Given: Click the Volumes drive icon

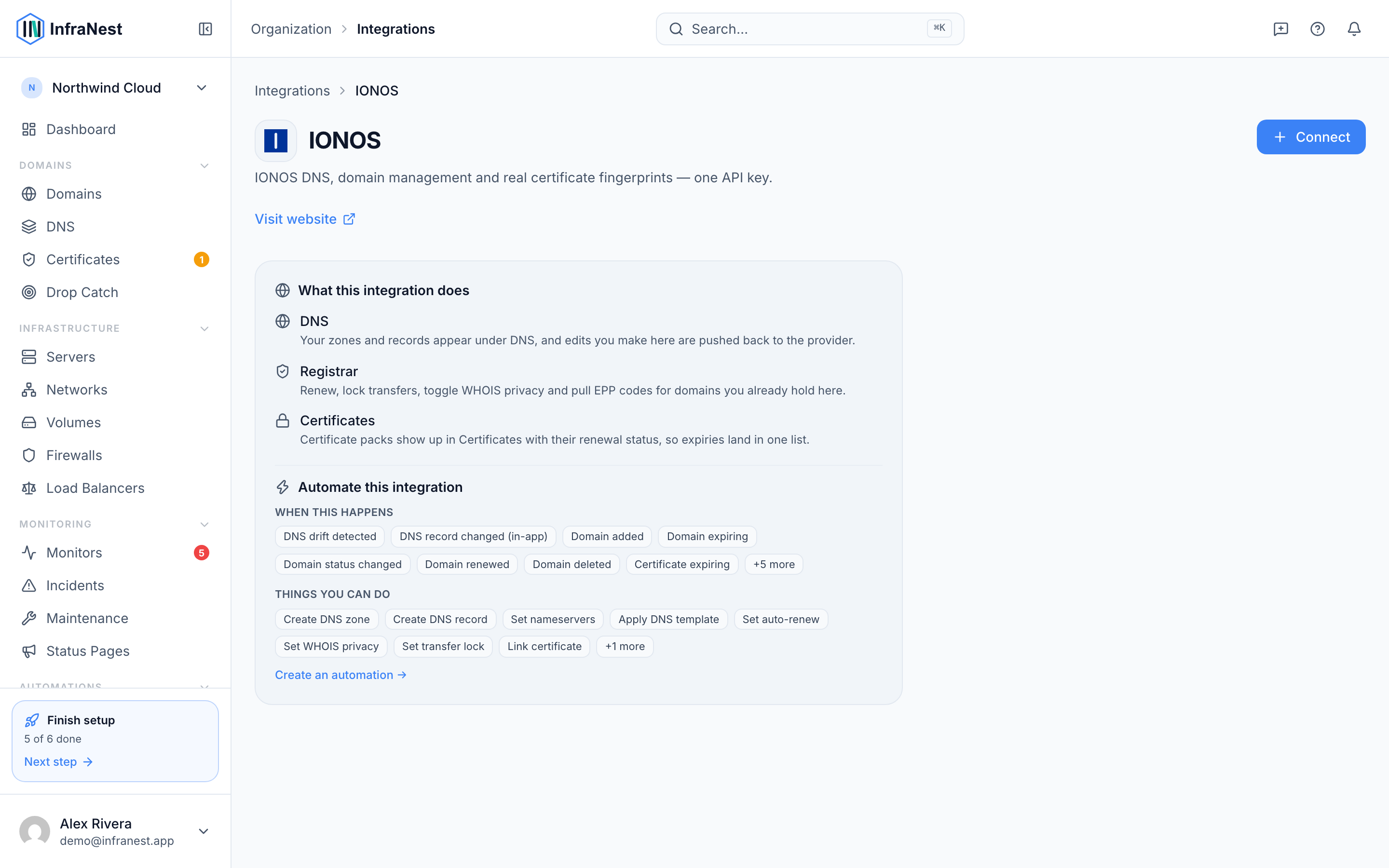Looking at the screenshot, I should (29, 422).
